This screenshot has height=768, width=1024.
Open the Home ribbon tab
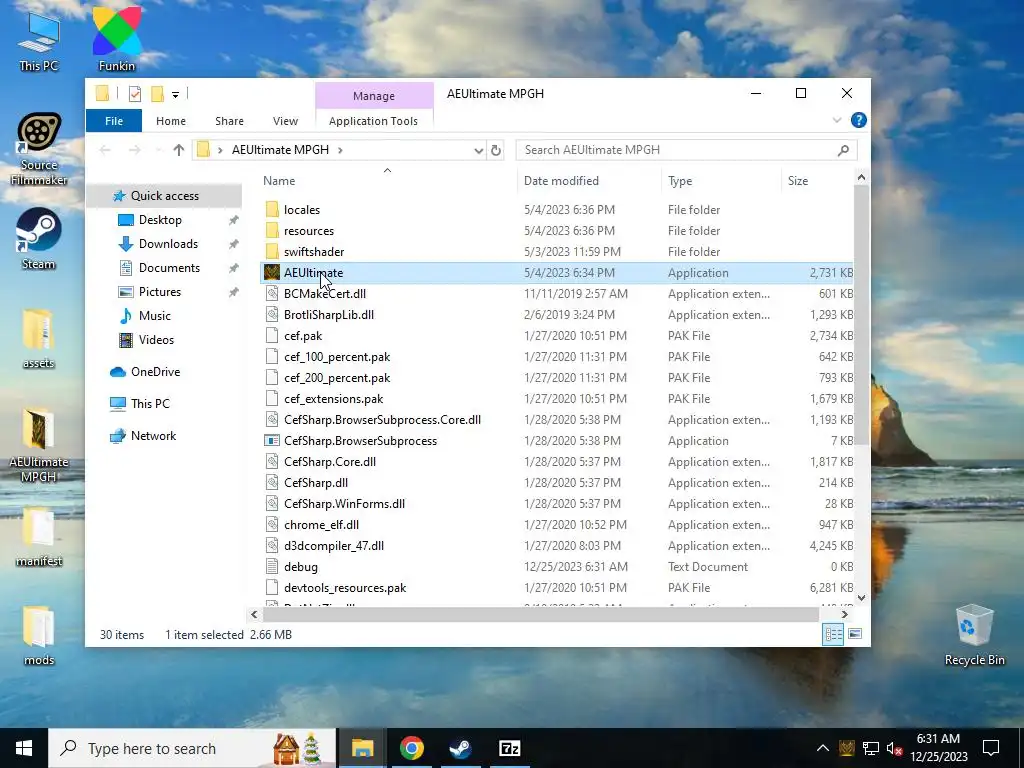point(170,121)
